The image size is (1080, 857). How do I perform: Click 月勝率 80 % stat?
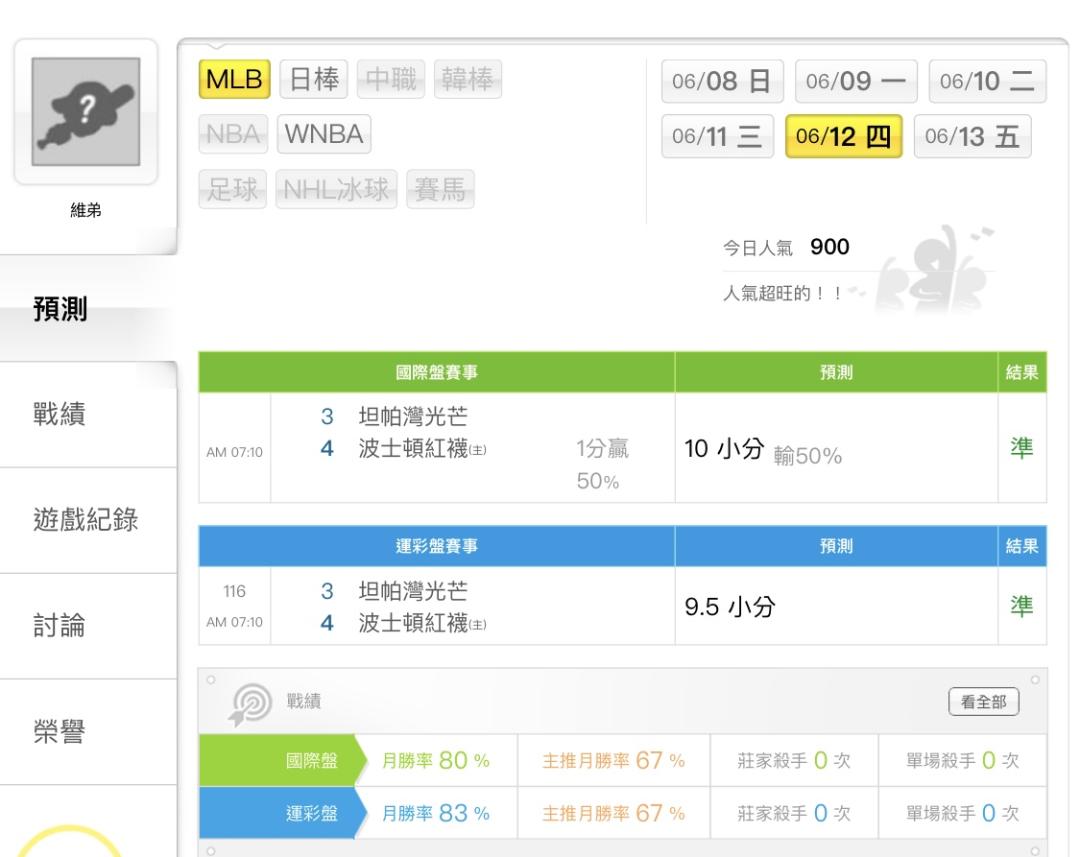pos(436,761)
